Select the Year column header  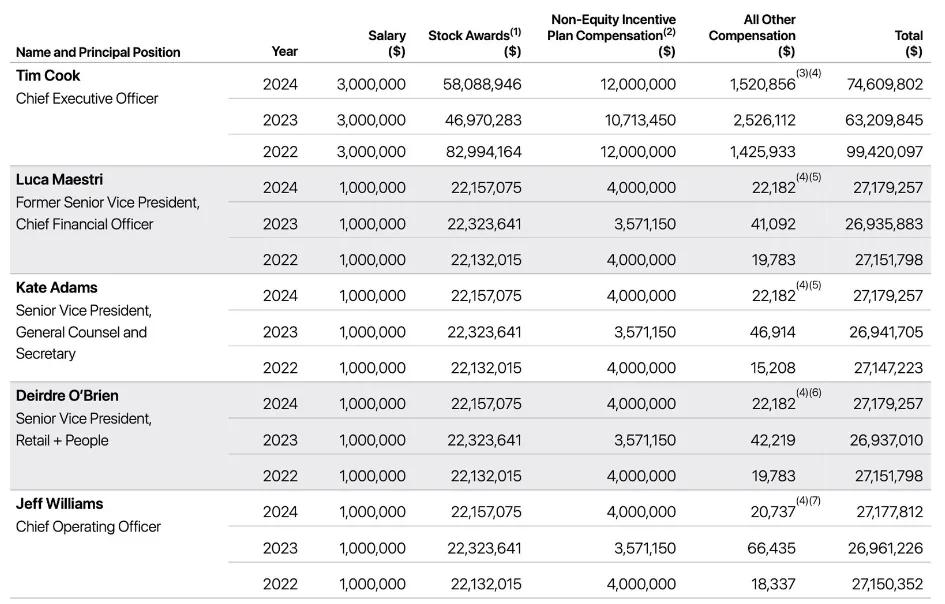pyautogui.click(x=282, y=52)
